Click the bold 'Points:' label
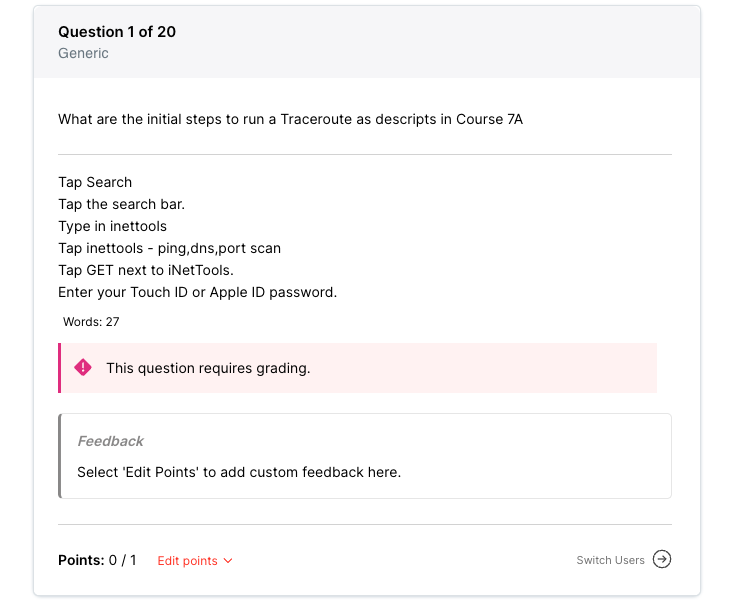This screenshot has width=729, height=605. tap(81, 560)
